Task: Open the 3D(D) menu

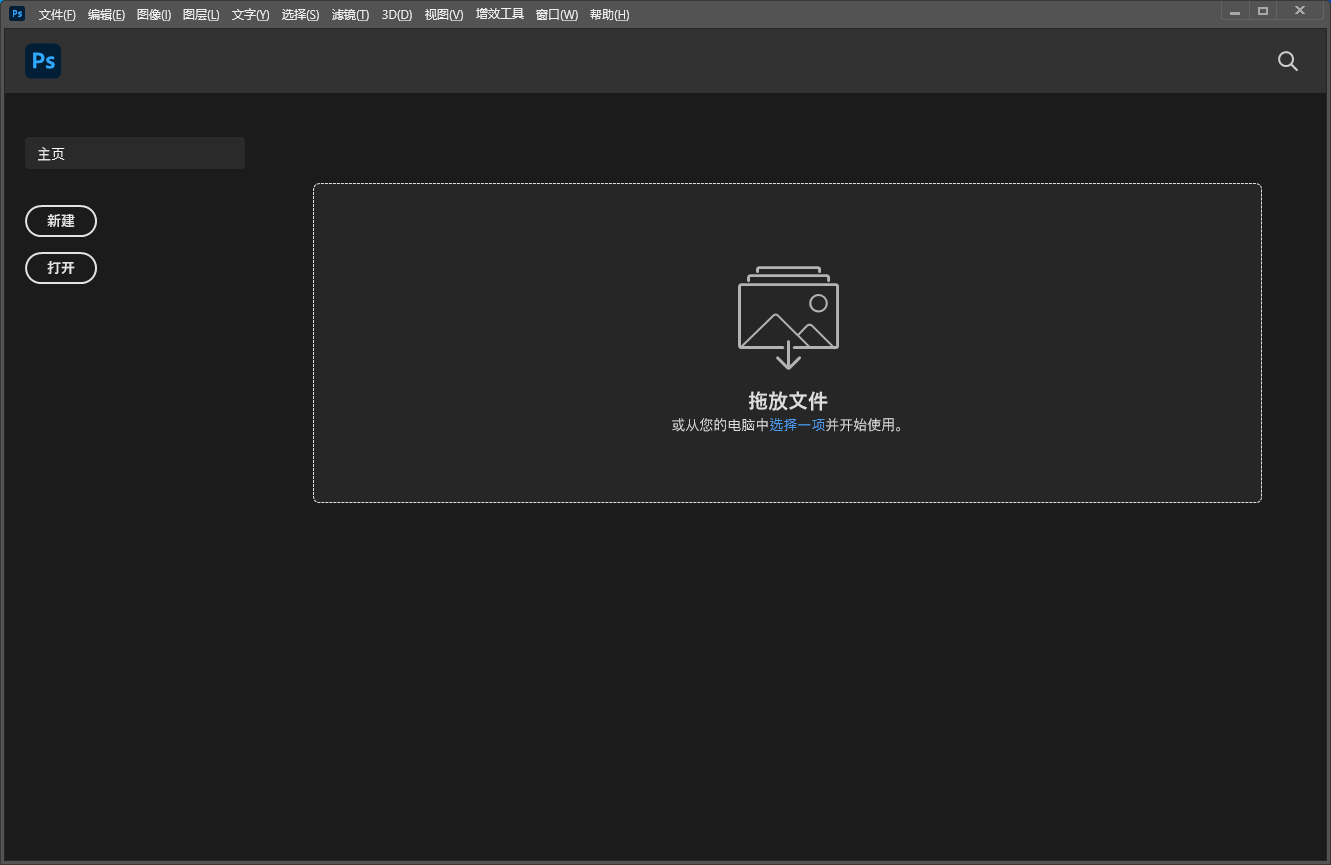Action: (x=397, y=15)
